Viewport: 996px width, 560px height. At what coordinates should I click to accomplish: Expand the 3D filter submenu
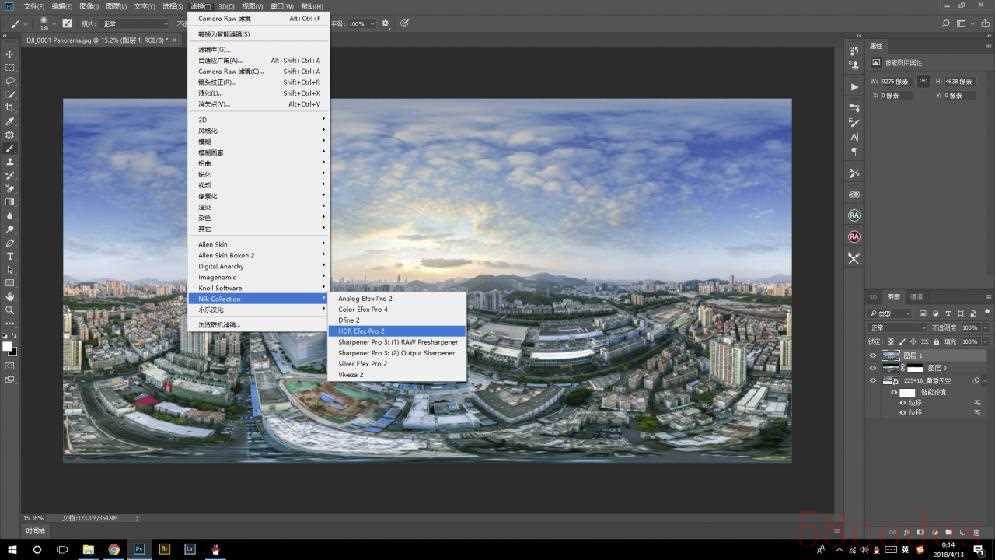(x=259, y=119)
